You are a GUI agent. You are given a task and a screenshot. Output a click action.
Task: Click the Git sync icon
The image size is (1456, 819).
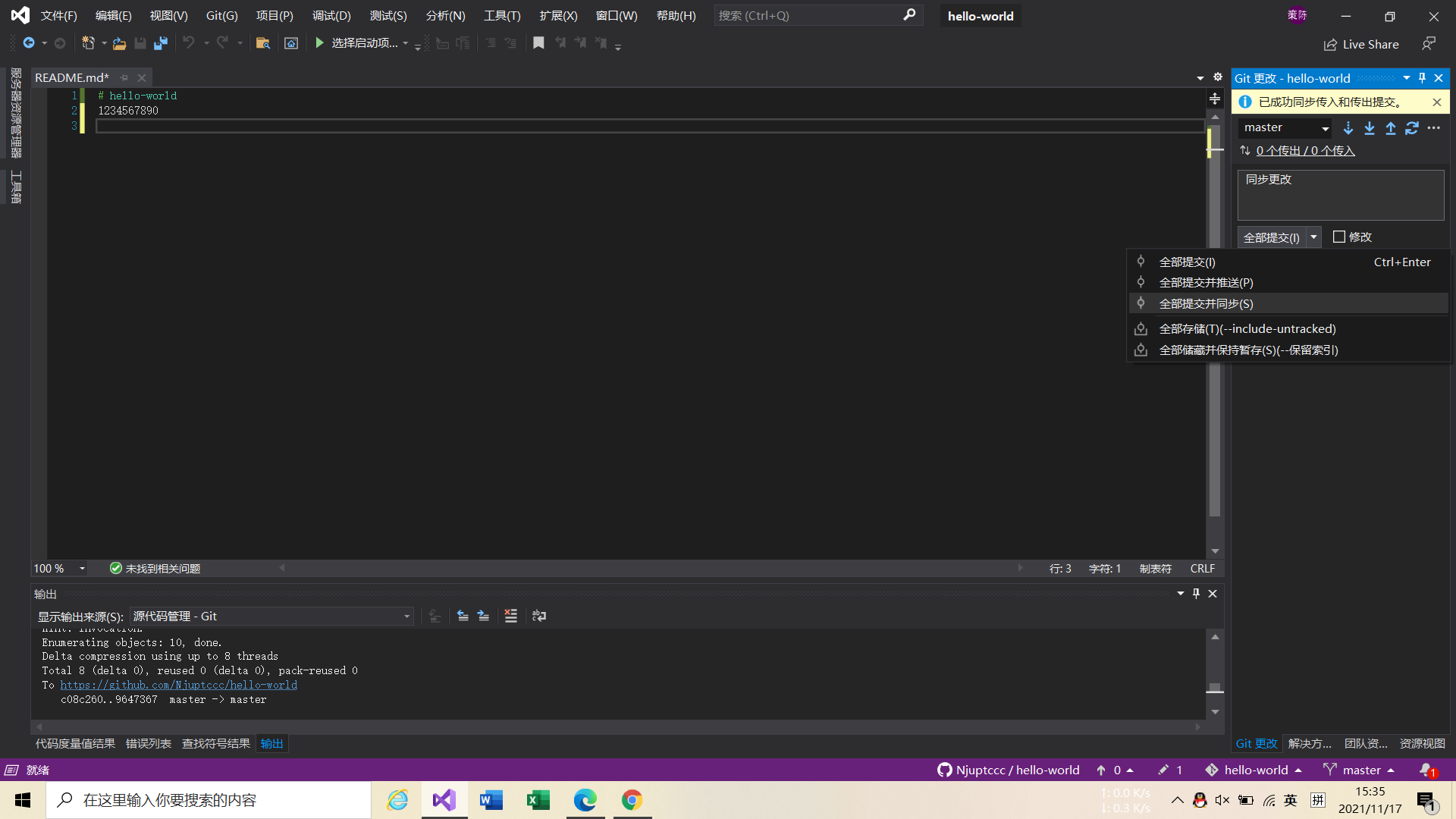[1412, 128]
